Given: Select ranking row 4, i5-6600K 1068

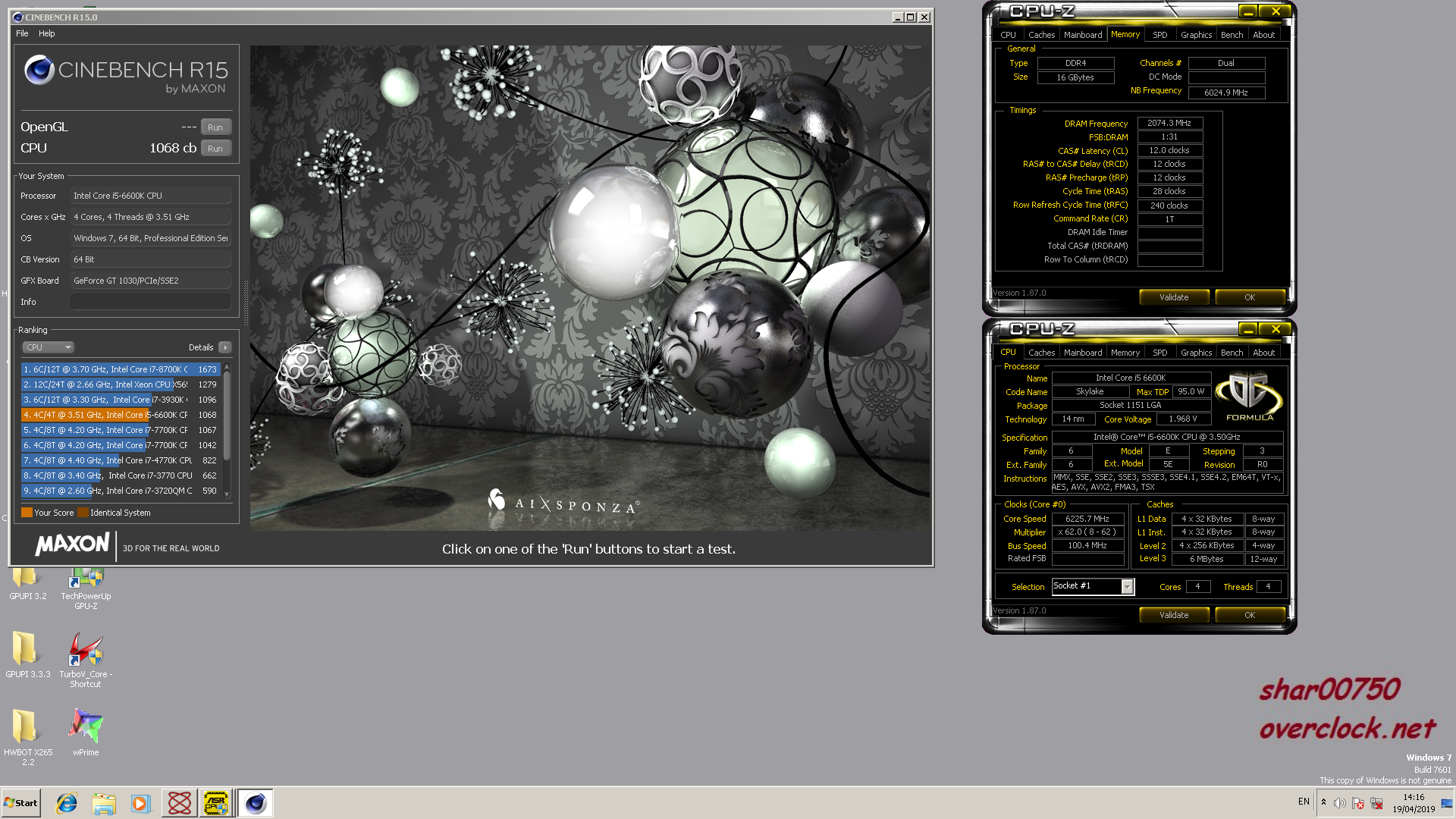Looking at the screenshot, I should click(x=121, y=415).
